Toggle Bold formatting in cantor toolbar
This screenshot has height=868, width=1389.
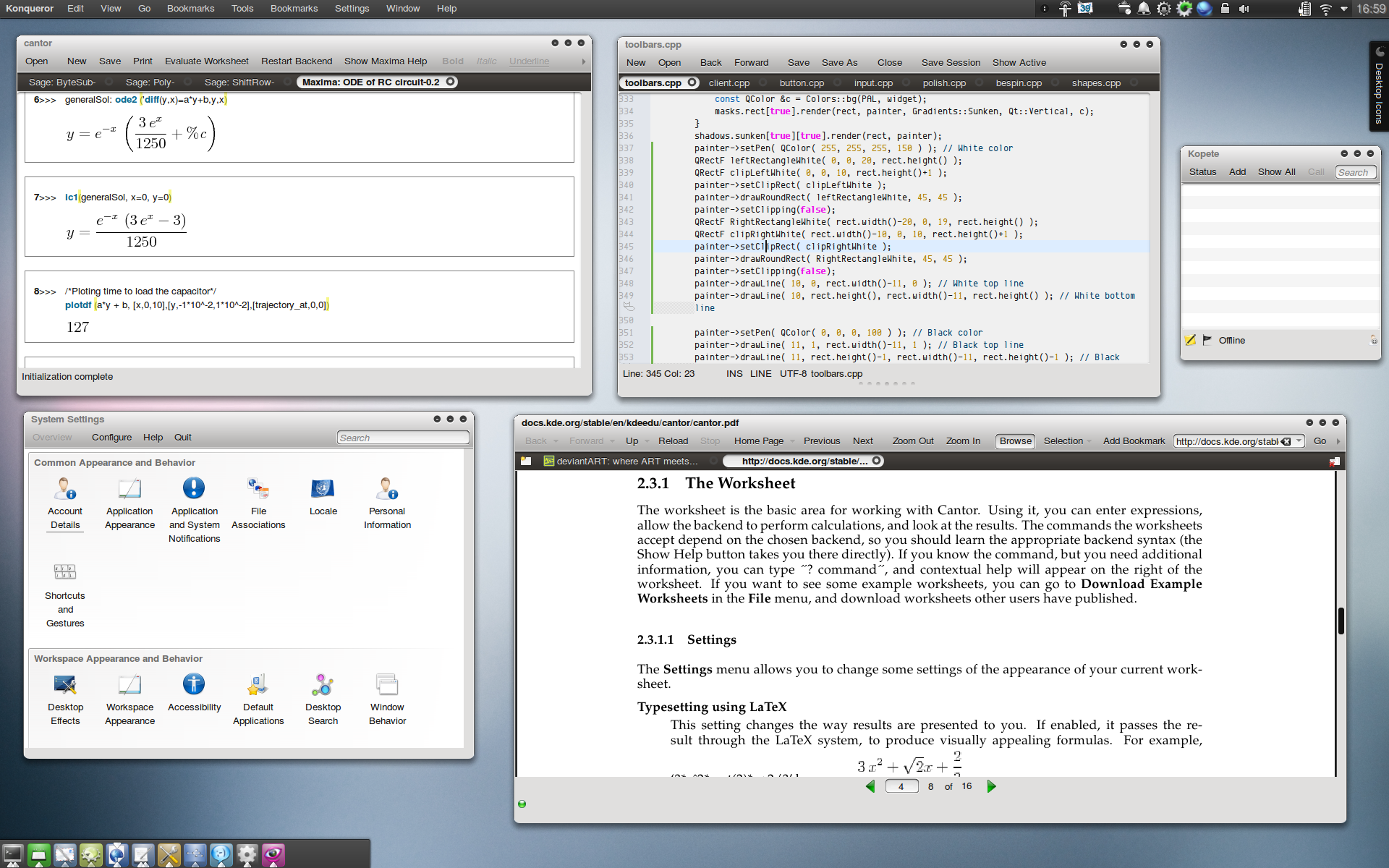[453, 61]
